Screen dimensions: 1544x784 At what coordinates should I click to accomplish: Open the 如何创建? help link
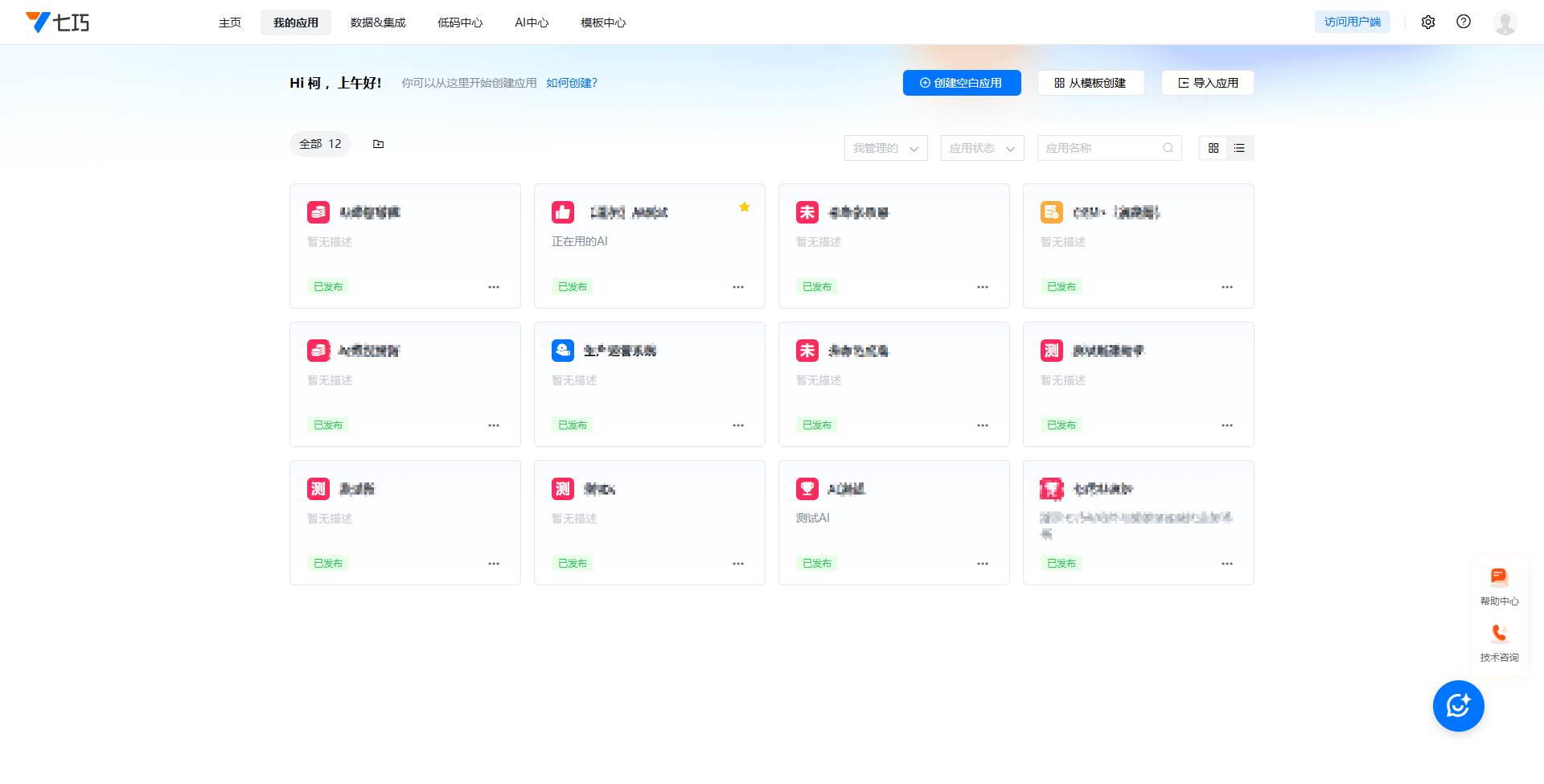(571, 83)
